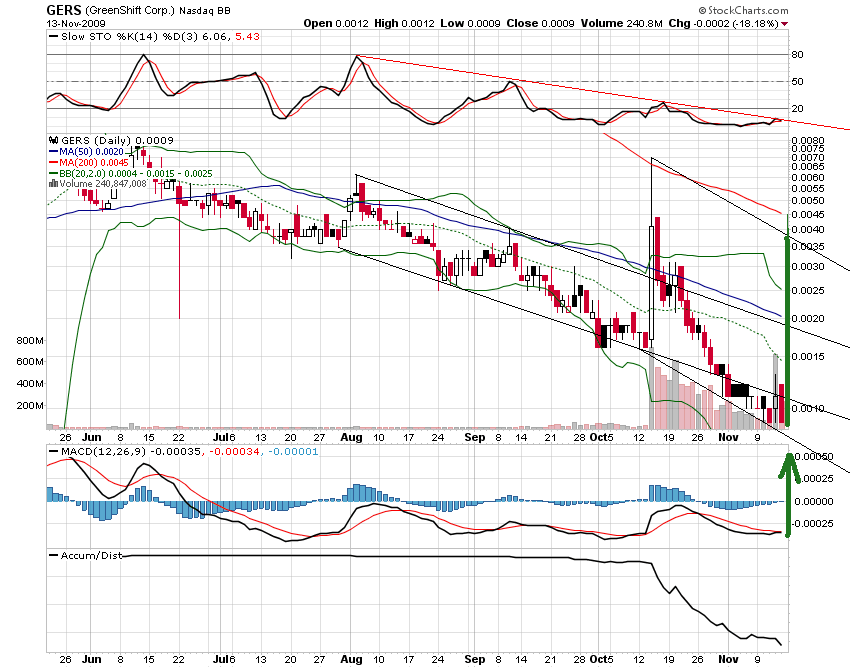Click the GERS ticker symbol in title

[64, 10]
